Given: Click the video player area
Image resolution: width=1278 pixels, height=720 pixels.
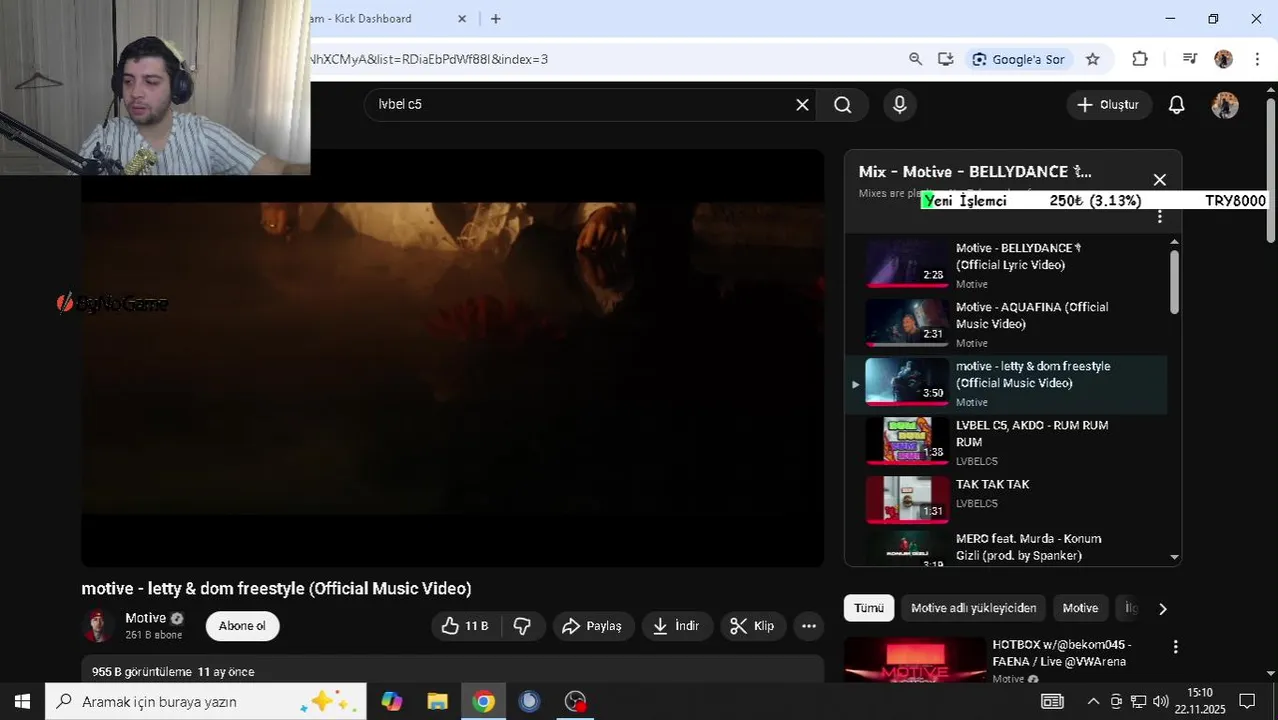Looking at the screenshot, I should [452, 358].
